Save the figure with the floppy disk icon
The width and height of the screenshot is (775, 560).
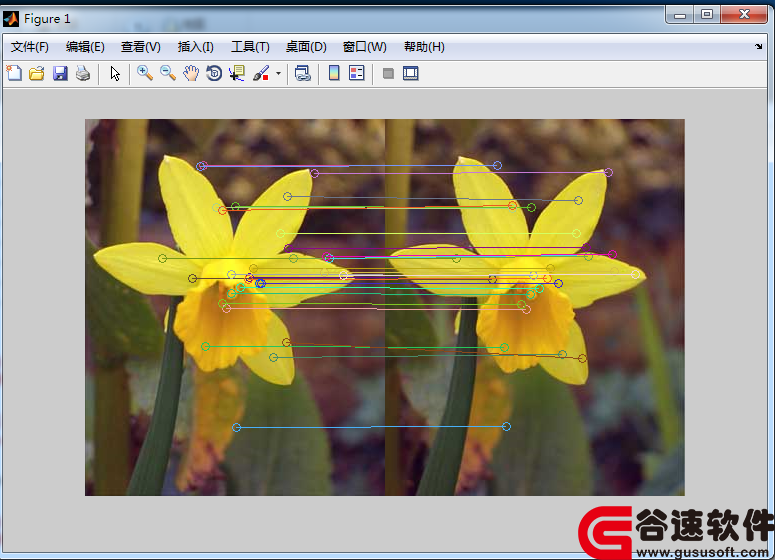point(60,73)
